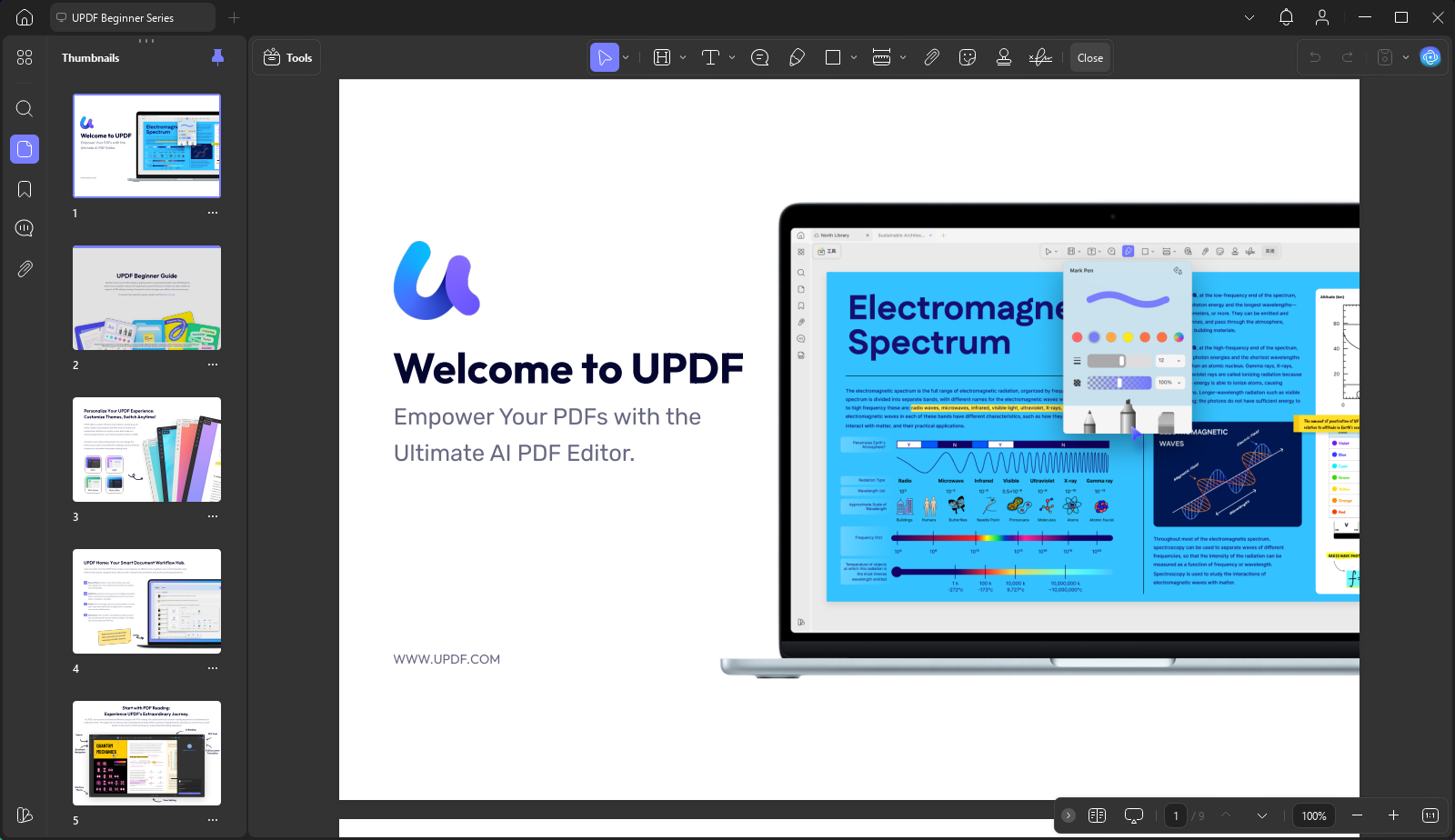Open the UPDF AI assistant
Viewport: 1455px width, 840px height.
click(x=1430, y=57)
